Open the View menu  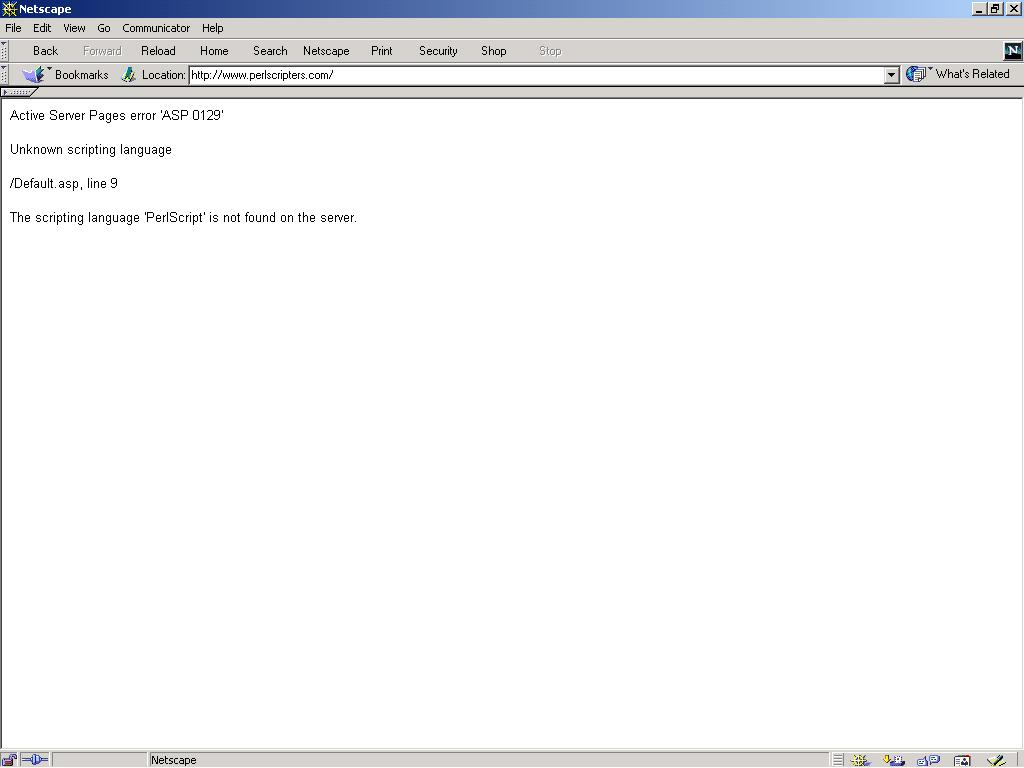74,28
